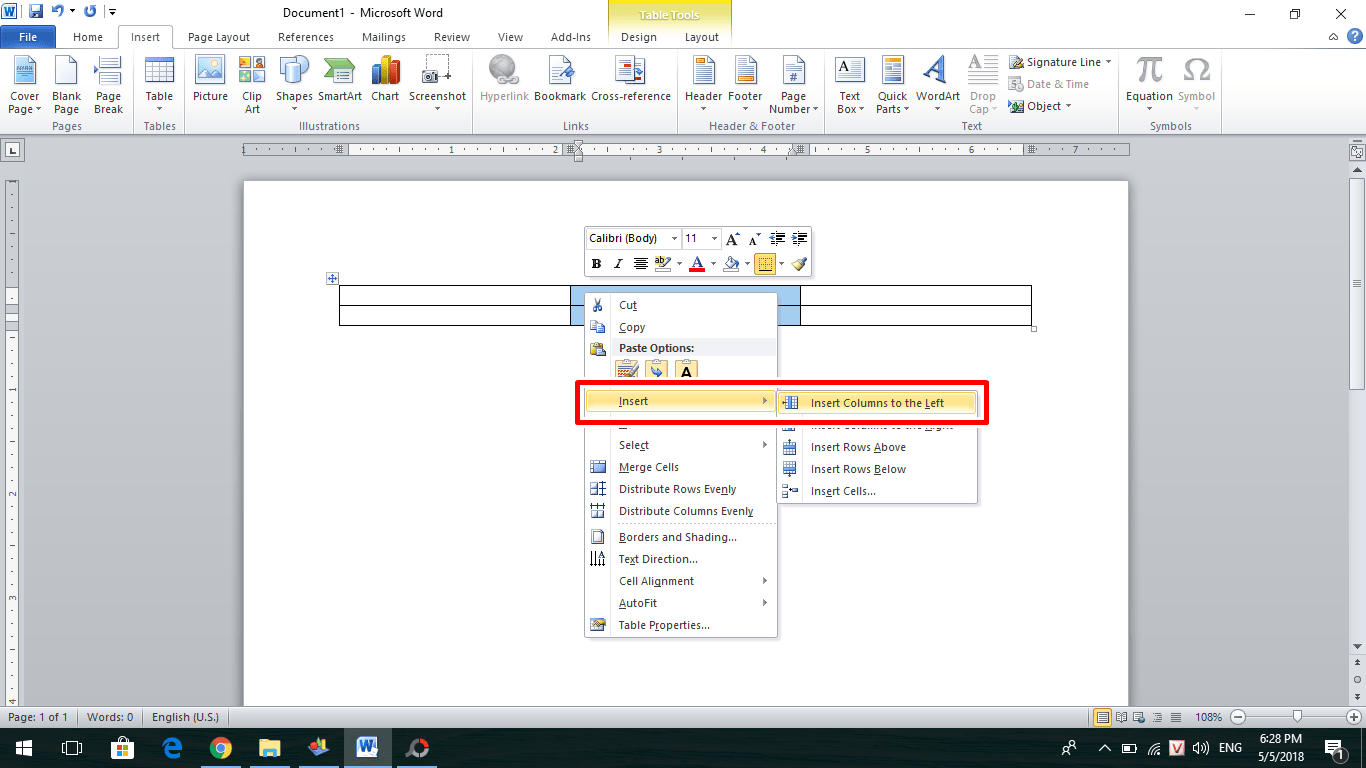The height and width of the screenshot is (768, 1366).
Task: Switch to the Page Layout tab
Action: pos(219,37)
